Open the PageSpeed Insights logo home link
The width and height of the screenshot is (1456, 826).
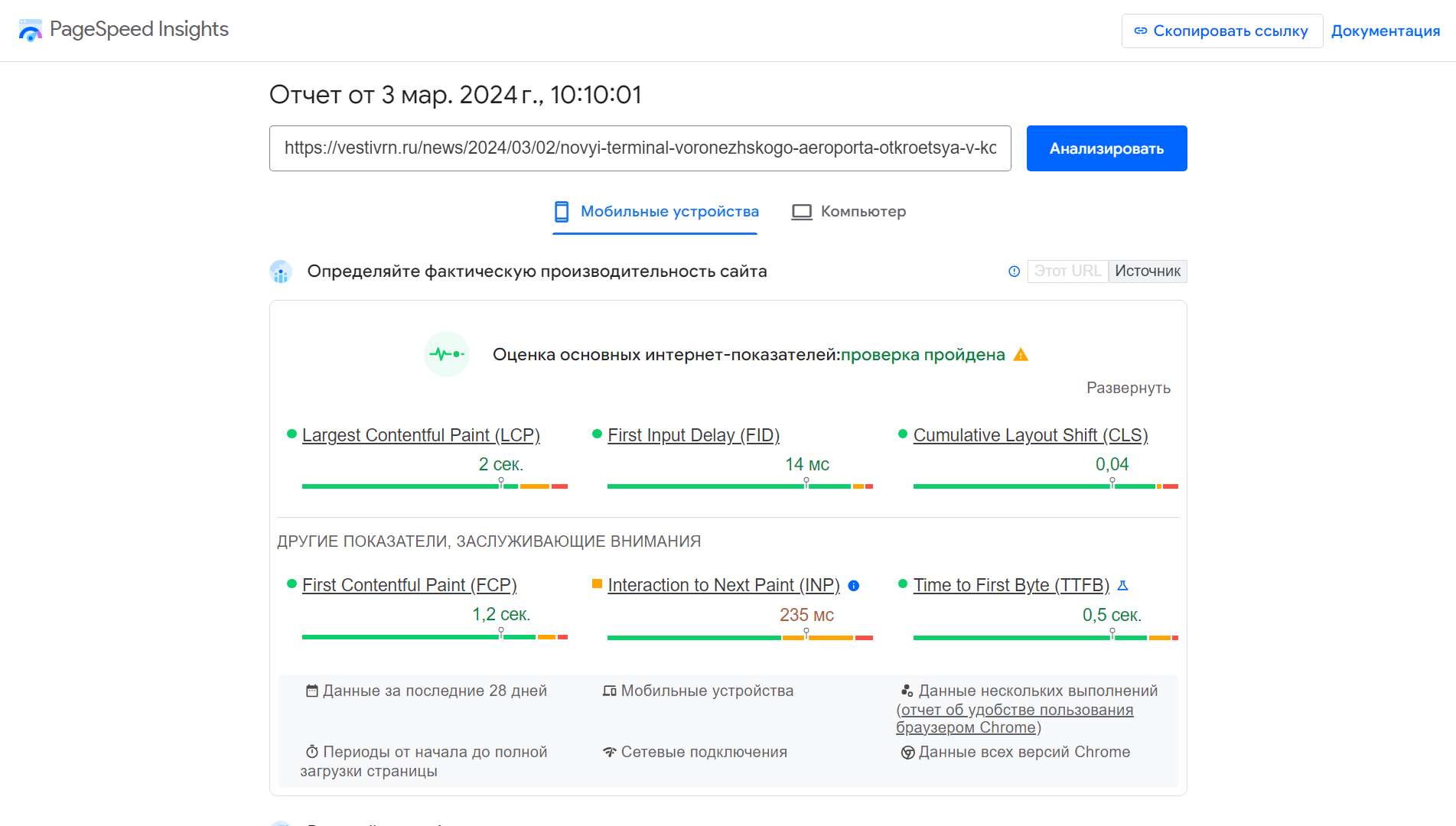(x=123, y=30)
